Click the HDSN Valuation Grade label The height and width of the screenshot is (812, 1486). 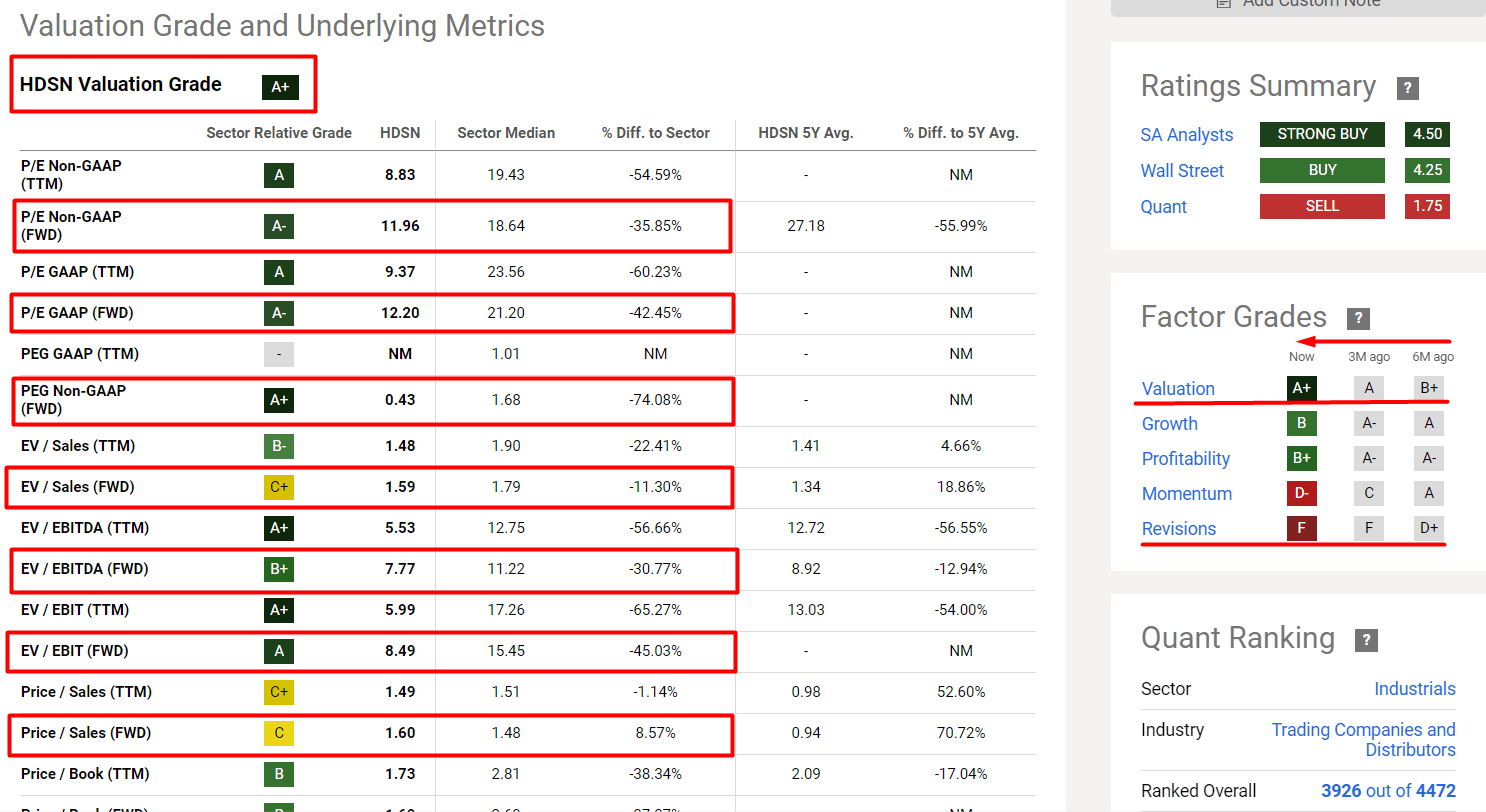coord(121,84)
